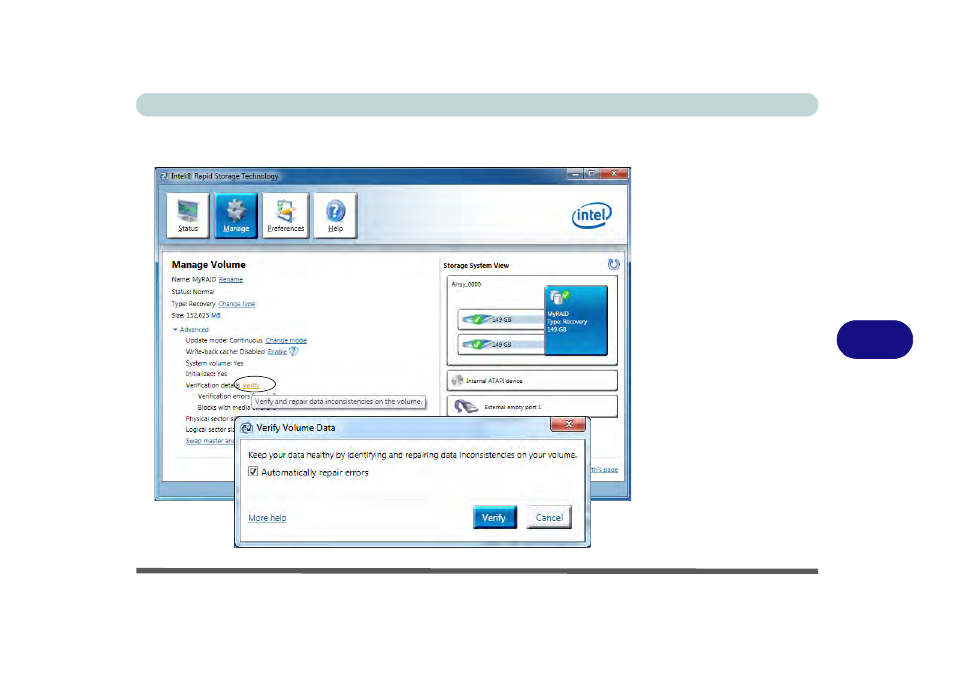
Task: Click the Swap master and recovery link
Action: pyautogui.click(x=210, y=441)
